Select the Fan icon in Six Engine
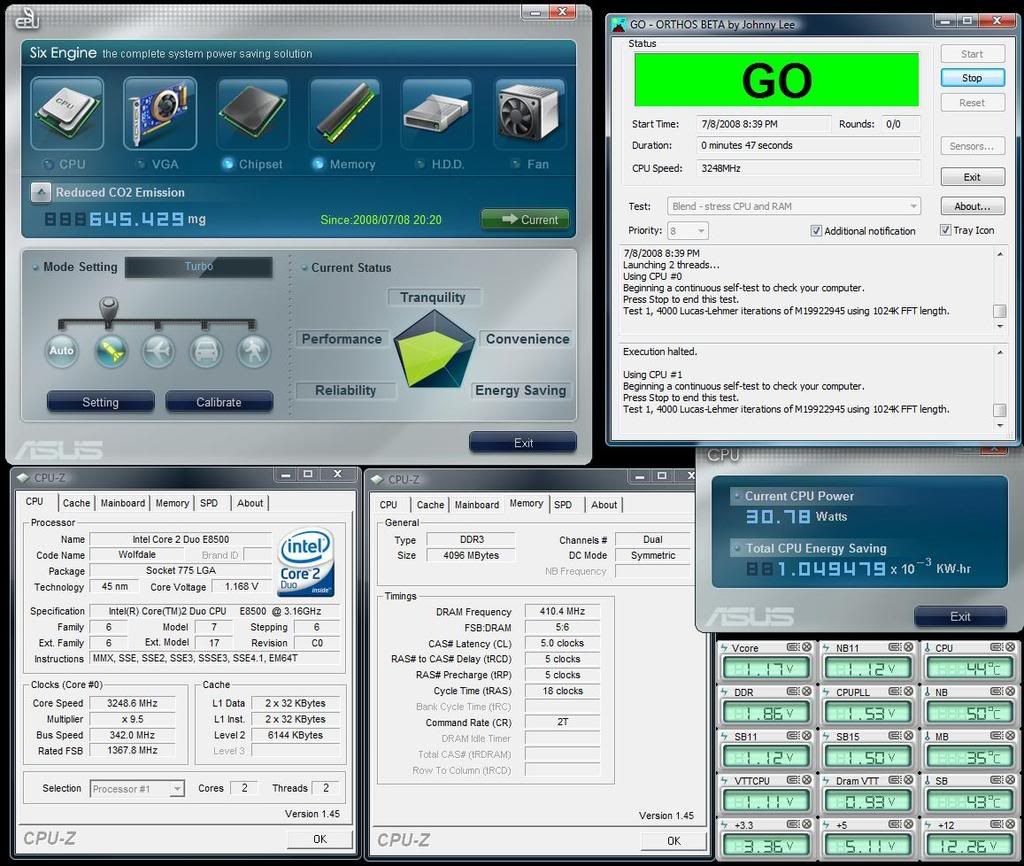The height and width of the screenshot is (866, 1024). point(530,114)
